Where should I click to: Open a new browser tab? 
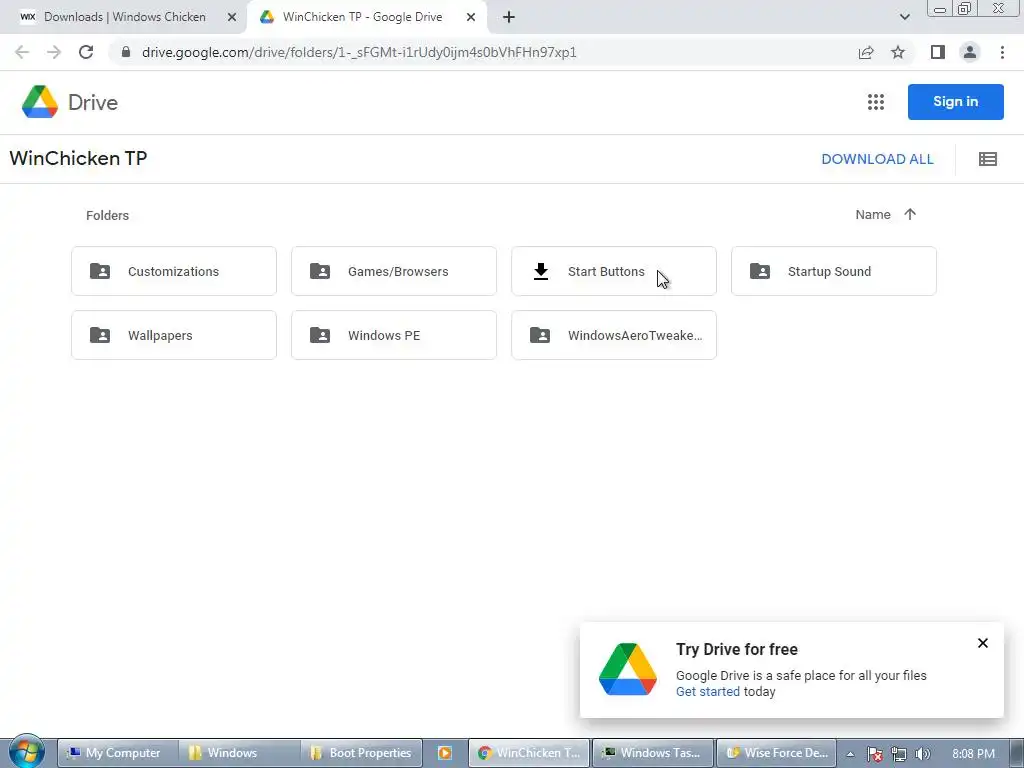click(509, 17)
